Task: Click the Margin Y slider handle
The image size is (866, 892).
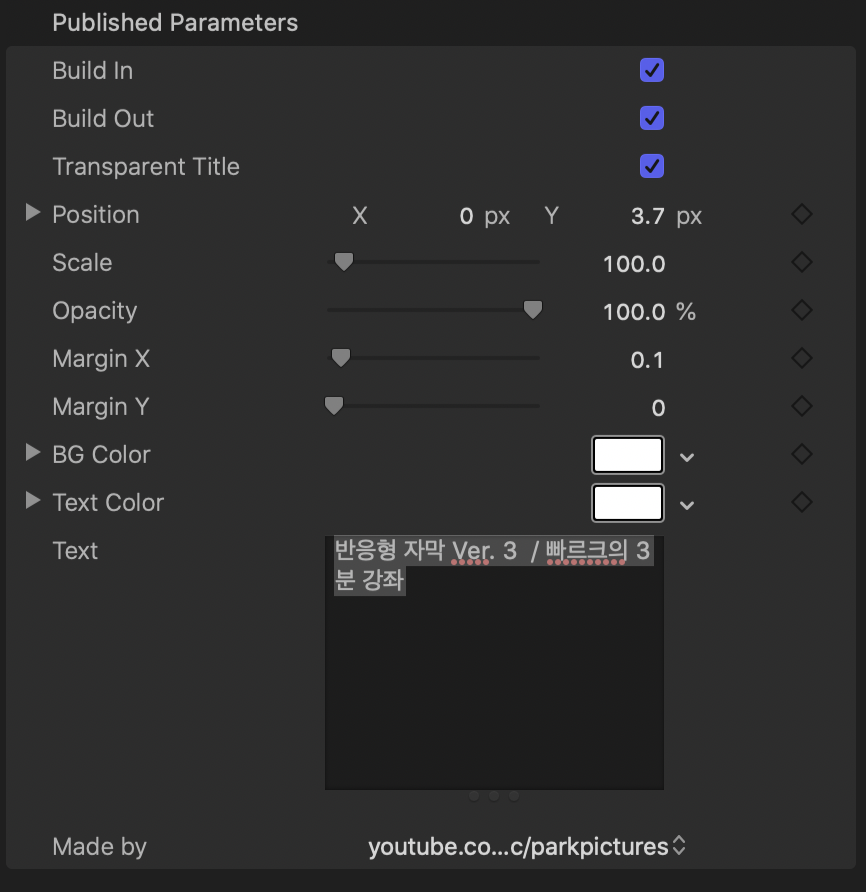Action: 334,406
